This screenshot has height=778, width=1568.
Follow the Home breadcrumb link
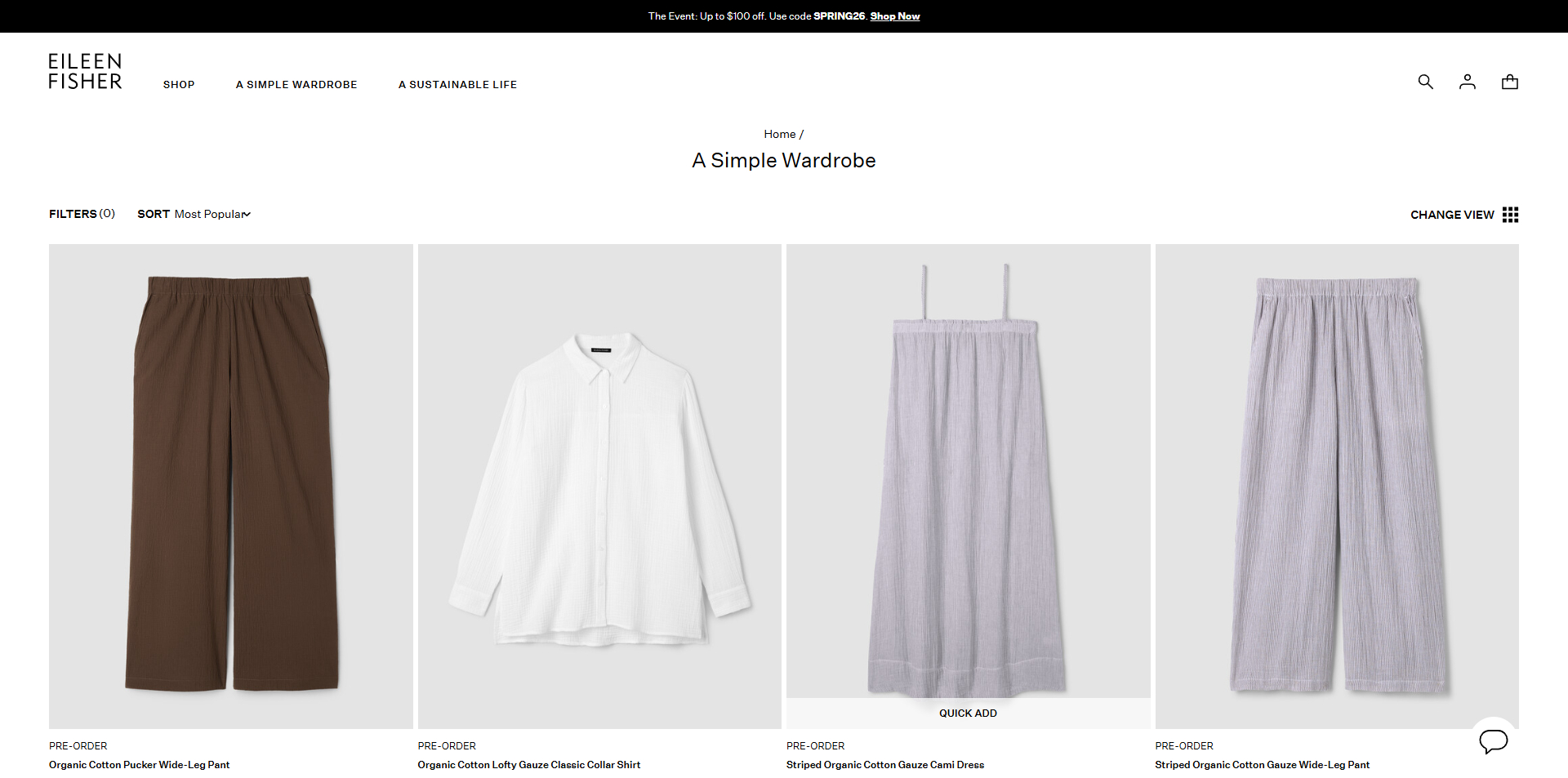[779, 133]
